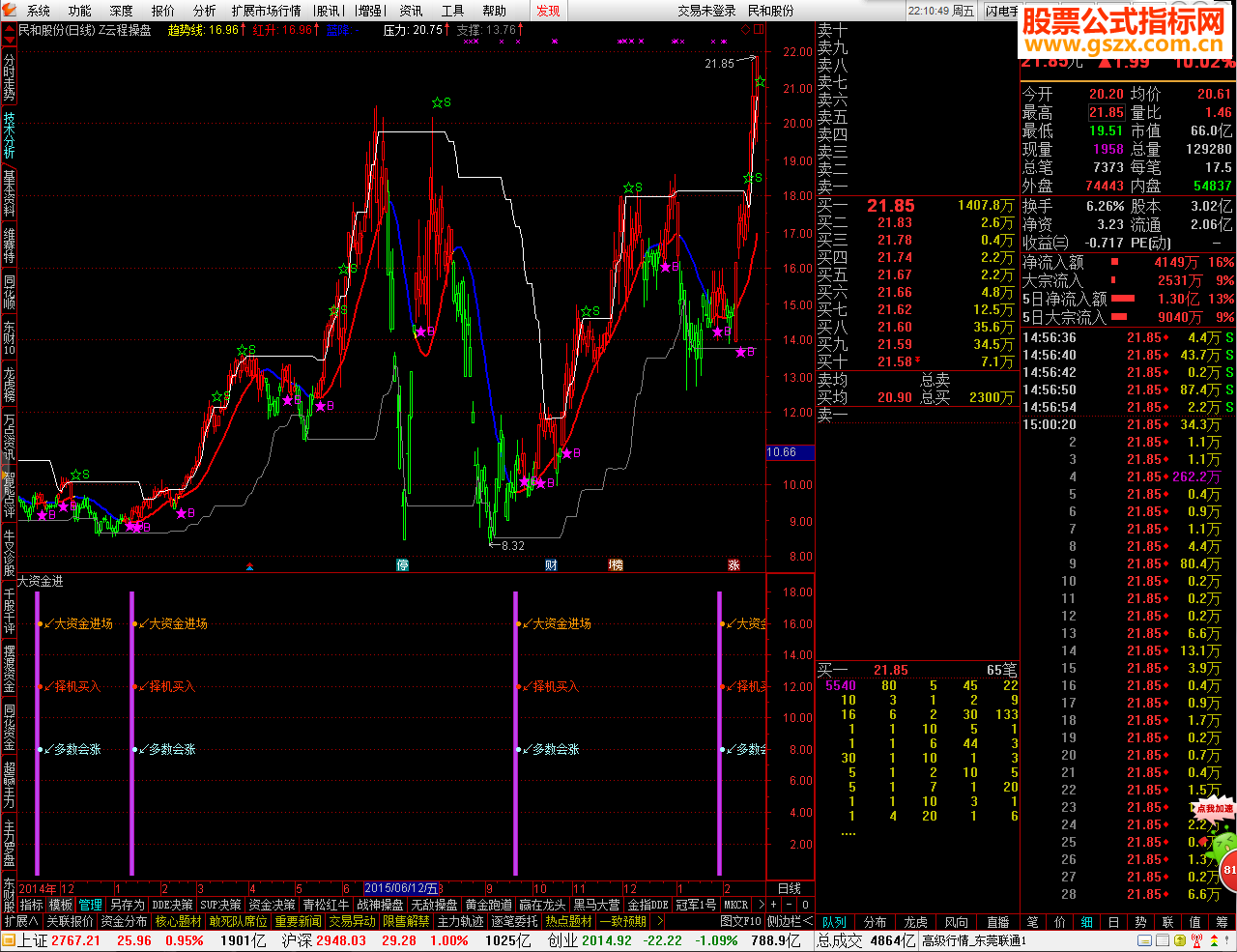
Task: Click the 0 reset button on indicator bar
Action: [804, 905]
